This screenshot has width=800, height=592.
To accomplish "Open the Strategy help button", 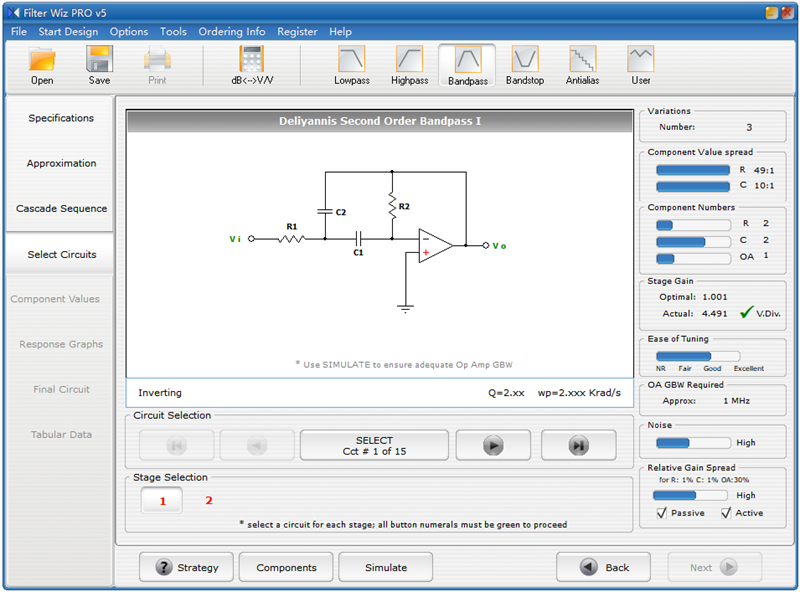I will [186, 567].
